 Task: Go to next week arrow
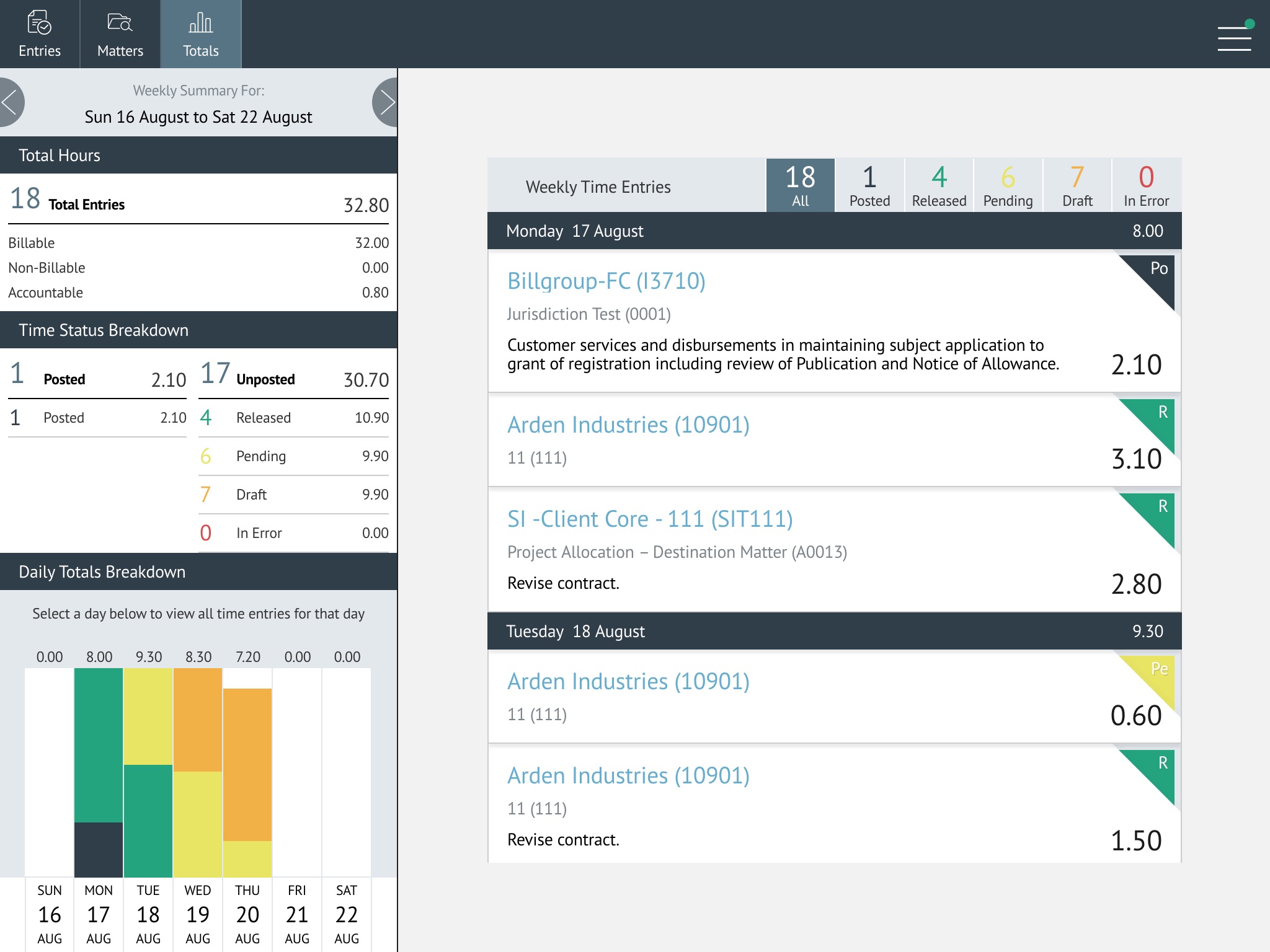(386, 102)
